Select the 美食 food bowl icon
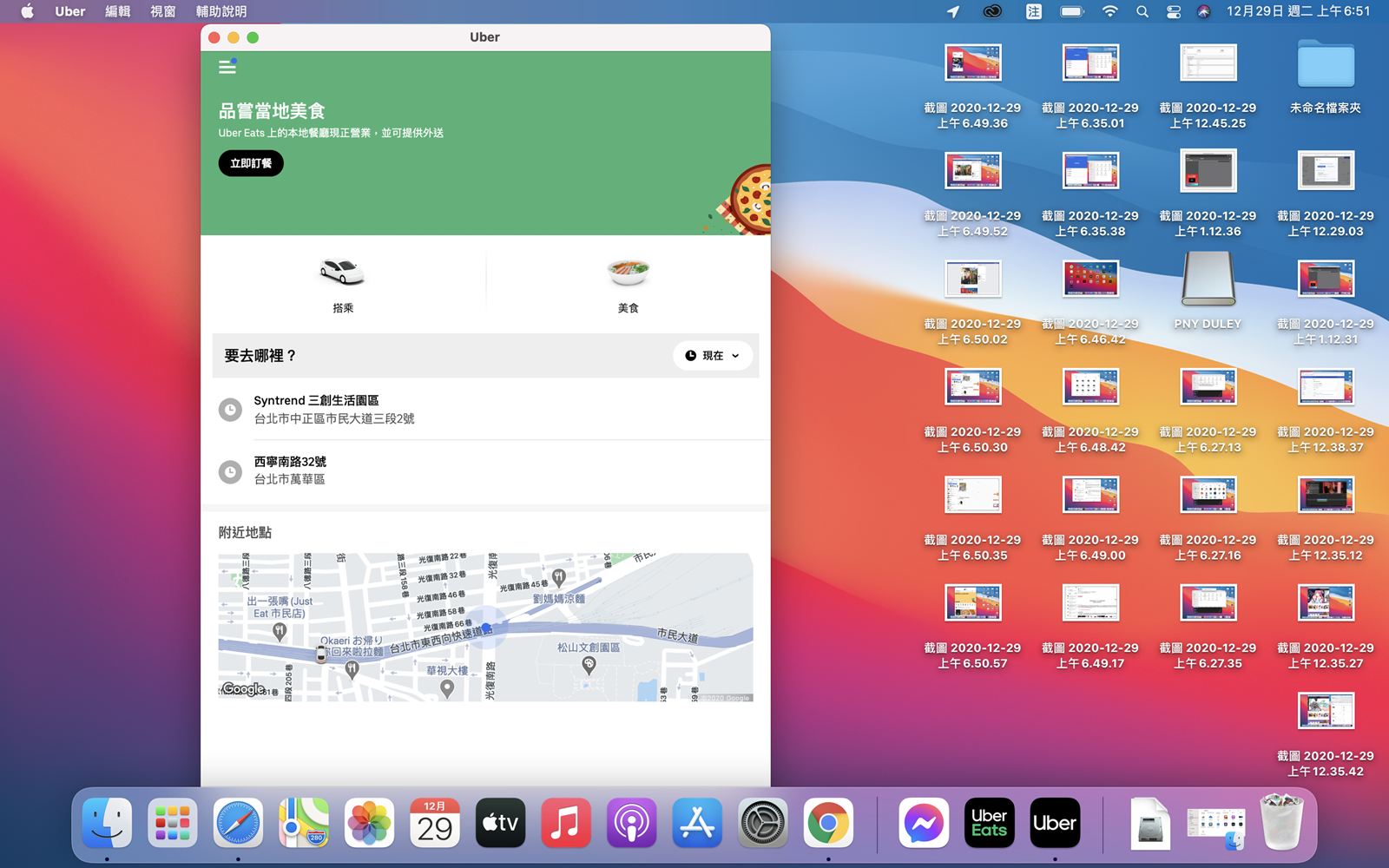Screen dimensions: 1389x868 (628, 273)
